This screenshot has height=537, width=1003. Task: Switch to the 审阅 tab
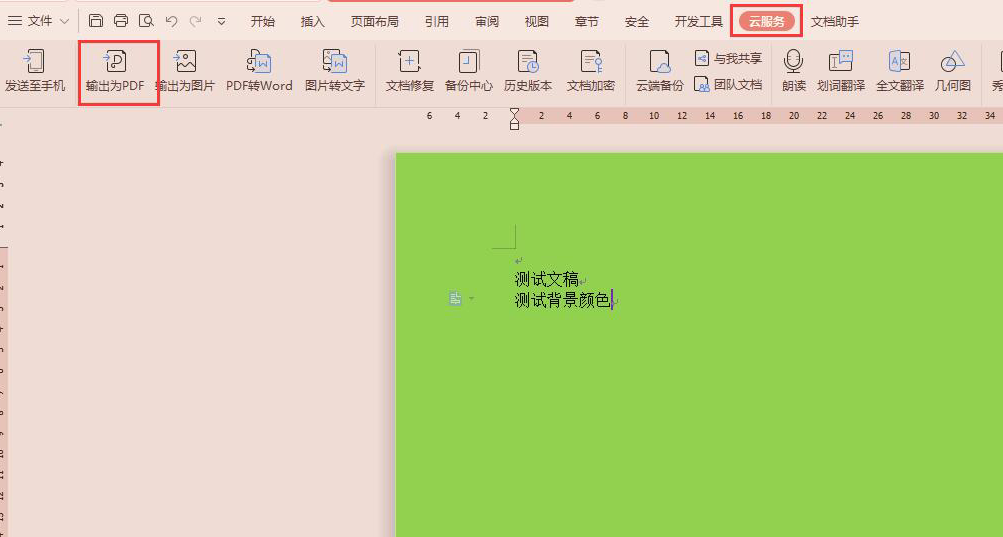487,21
